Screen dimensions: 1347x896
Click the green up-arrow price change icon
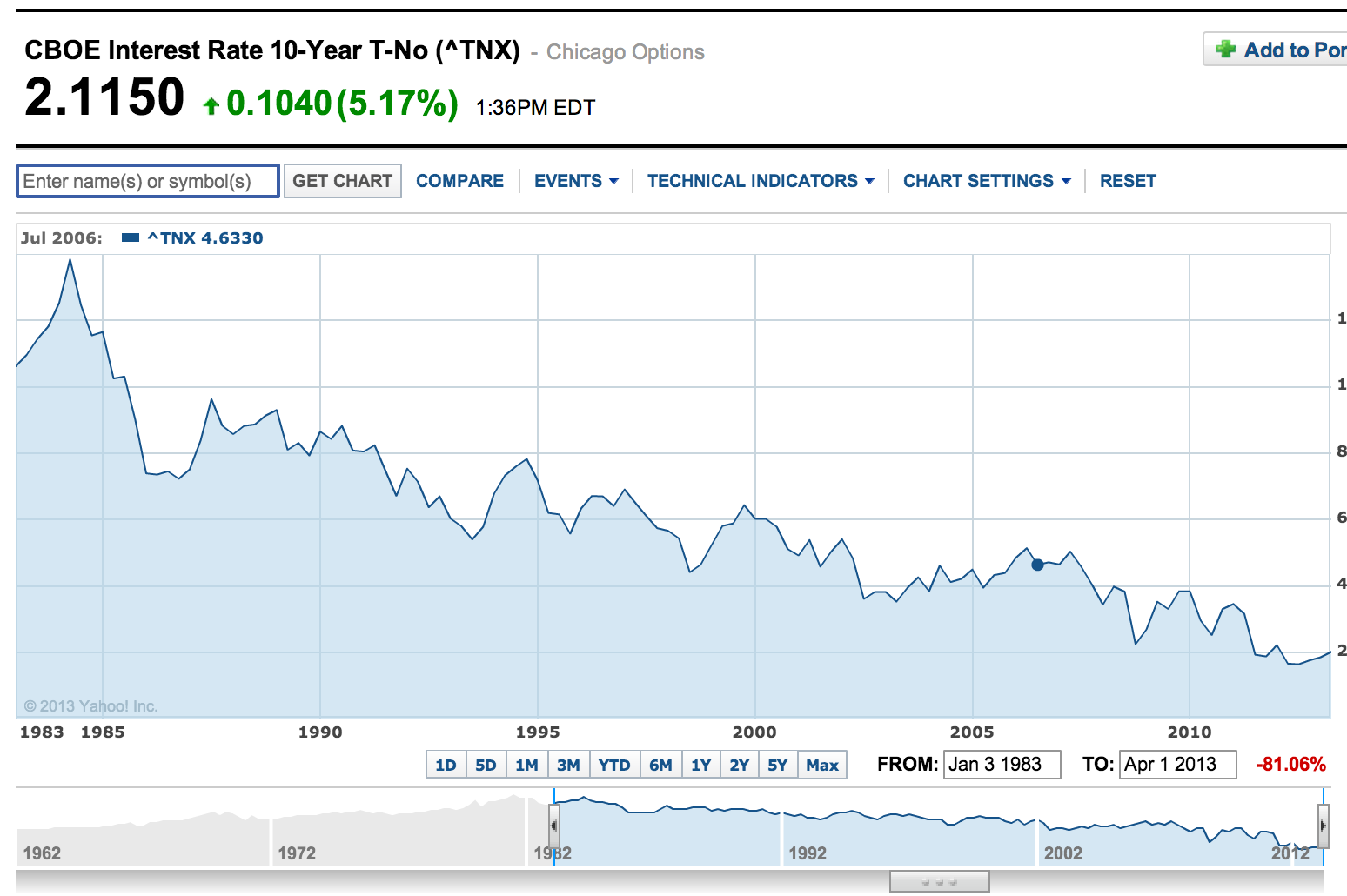tap(211, 106)
